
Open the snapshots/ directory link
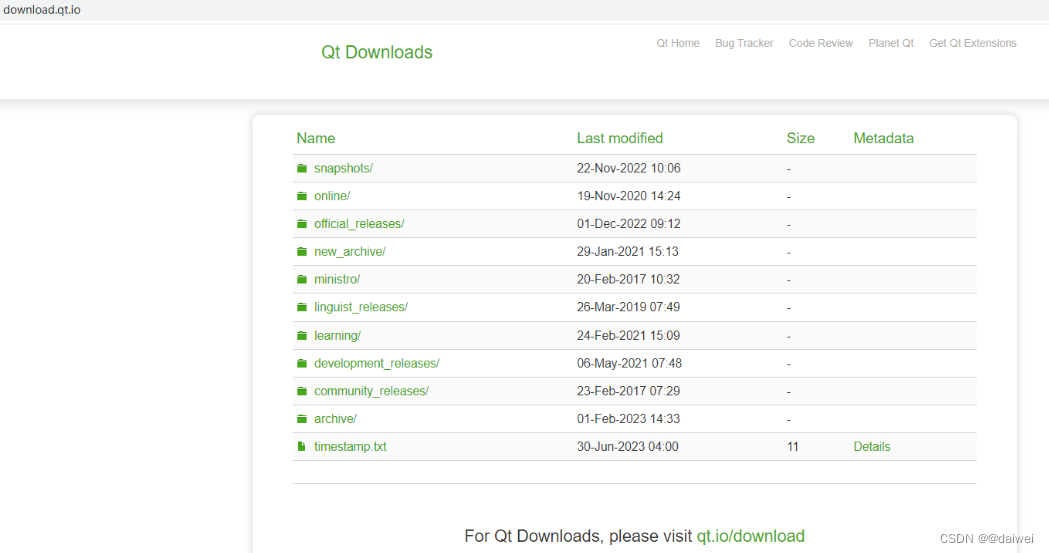click(x=343, y=169)
